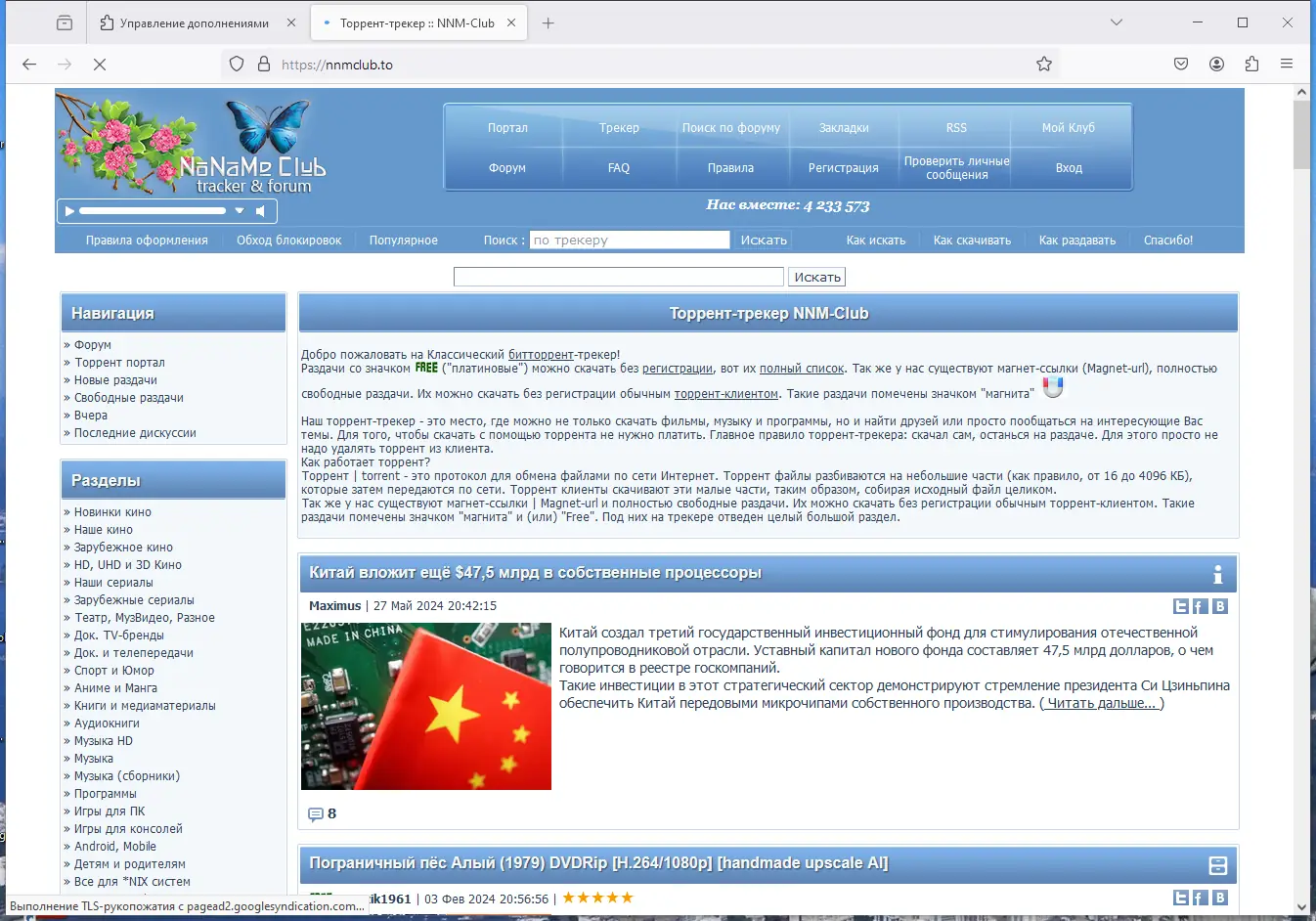Open the China flag news thumbnail
This screenshot has width=1316, height=921.
426,706
